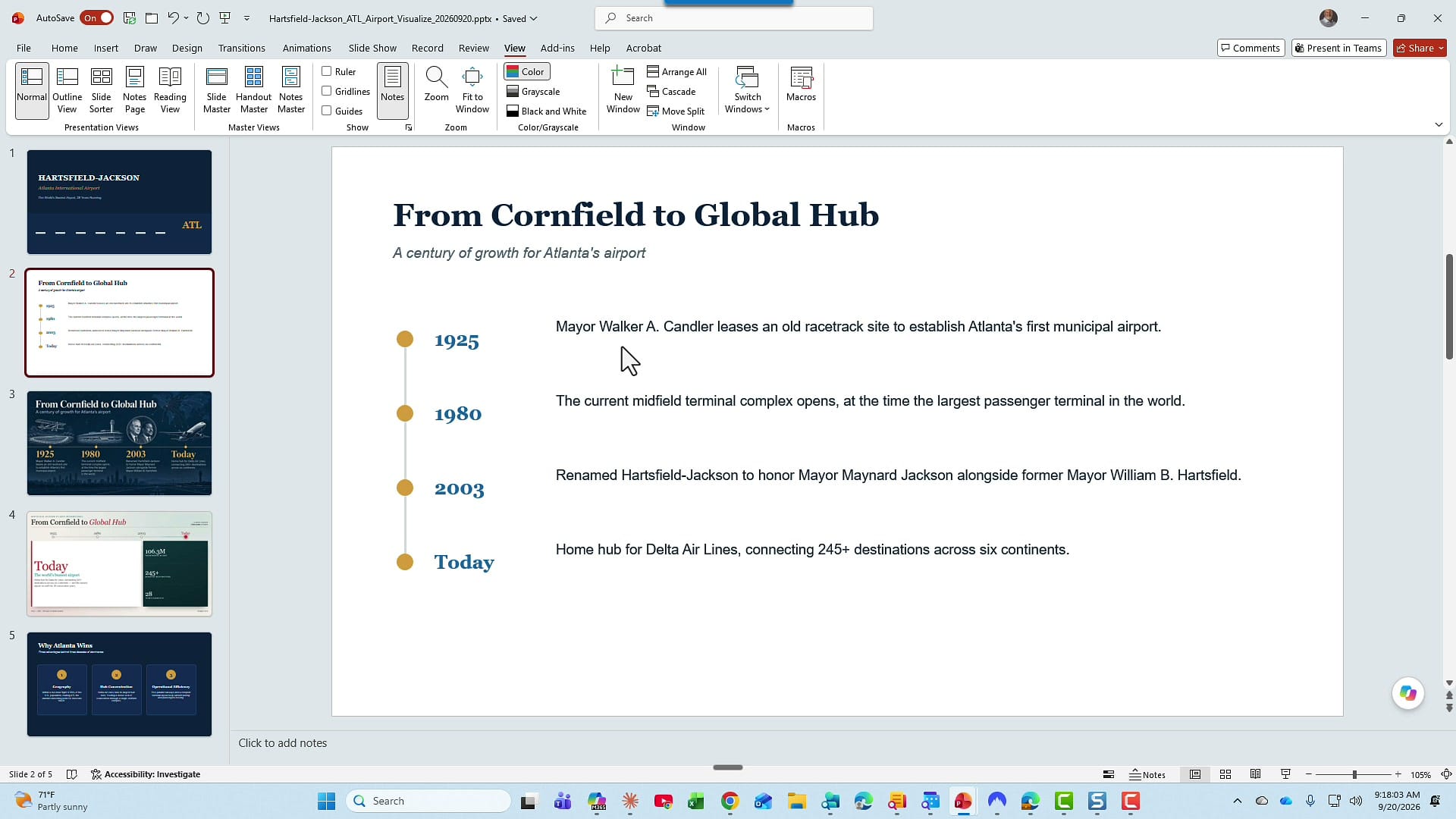This screenshot has width=1456, height=819.
Task: Open Copilot floating button
Action: pyautogui.click(x=1408, y=693)
